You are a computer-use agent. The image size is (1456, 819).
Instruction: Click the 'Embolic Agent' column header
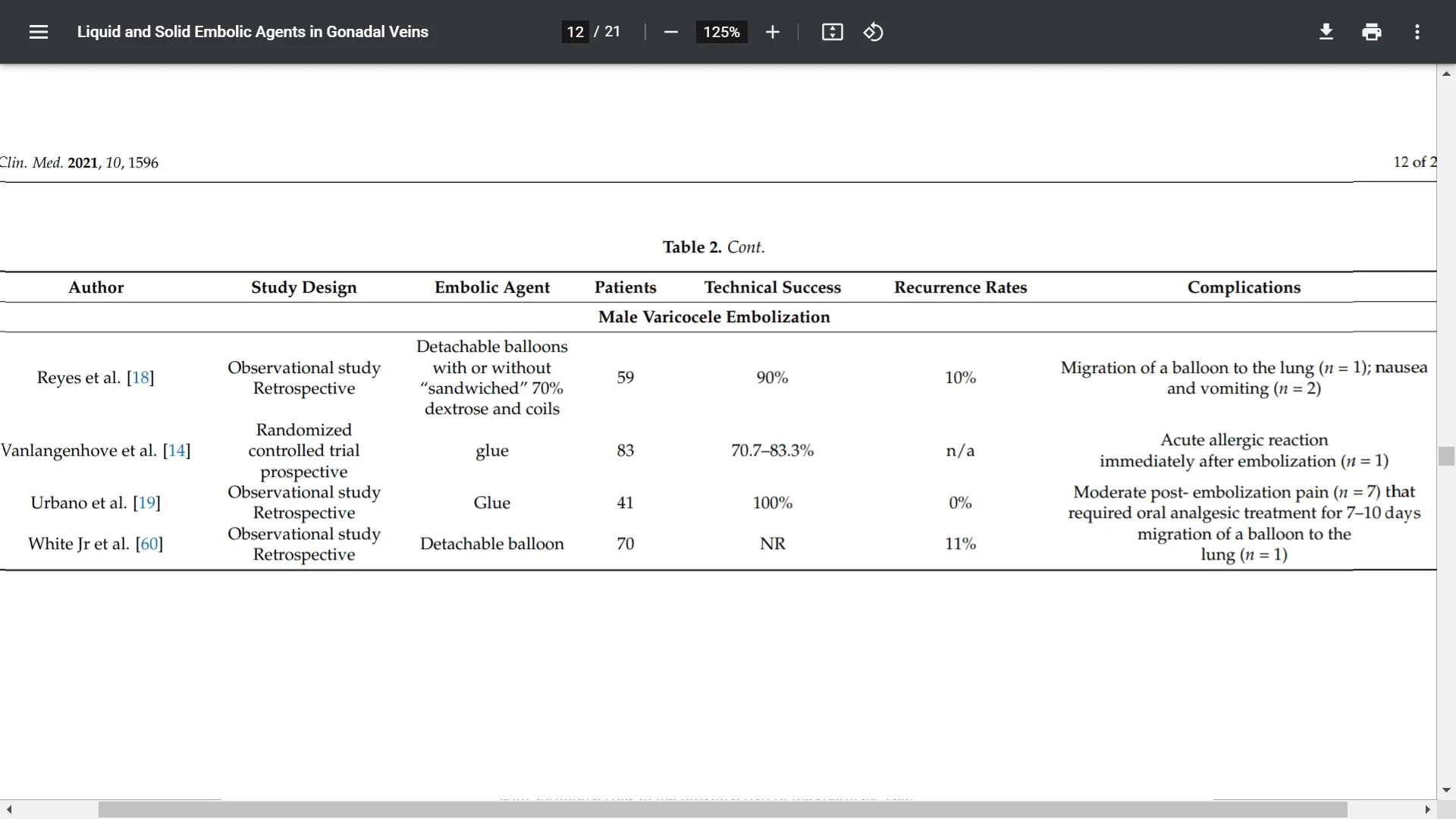click(492, 287)
